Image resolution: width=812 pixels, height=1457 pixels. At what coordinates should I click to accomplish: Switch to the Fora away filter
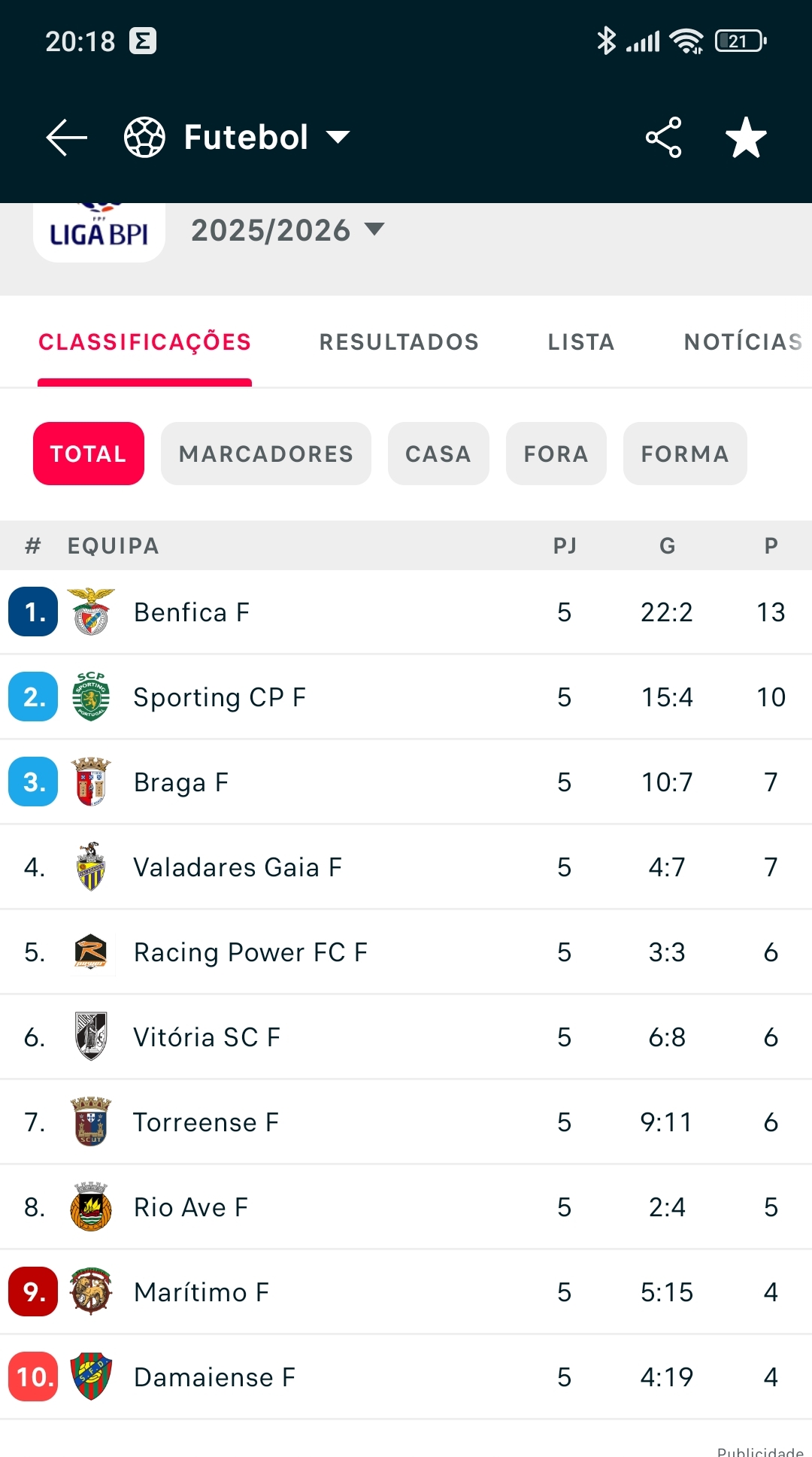pos(556,454)
